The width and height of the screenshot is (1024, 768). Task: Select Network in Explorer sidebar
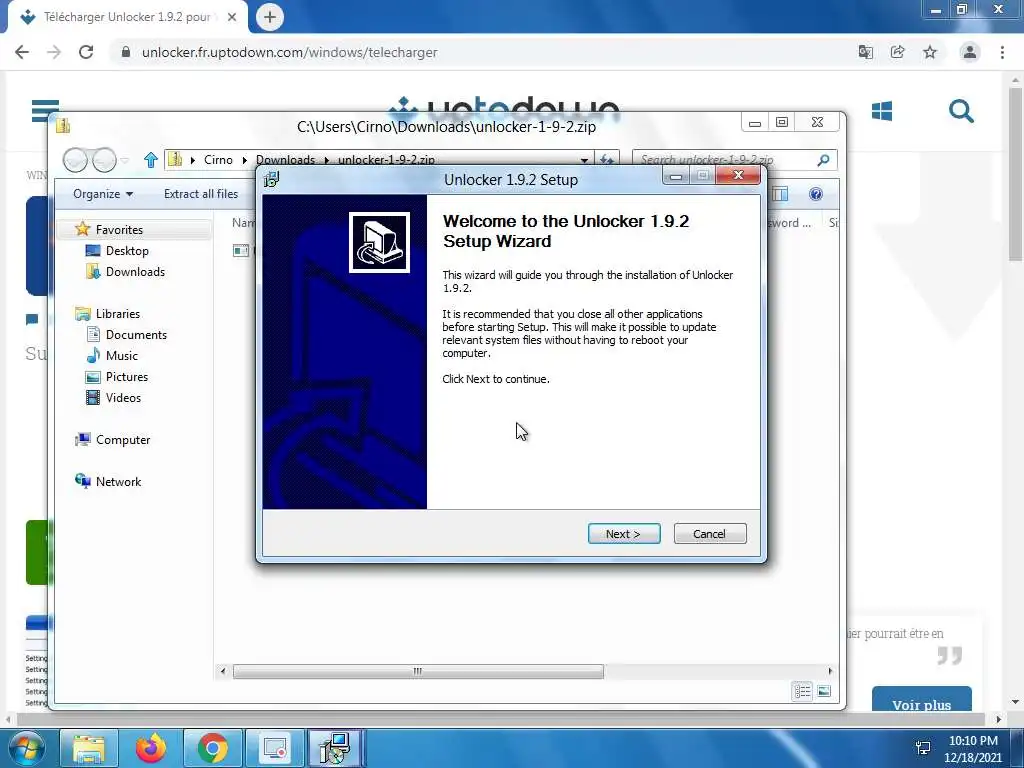pyautogui.click(x=118, y=481)
